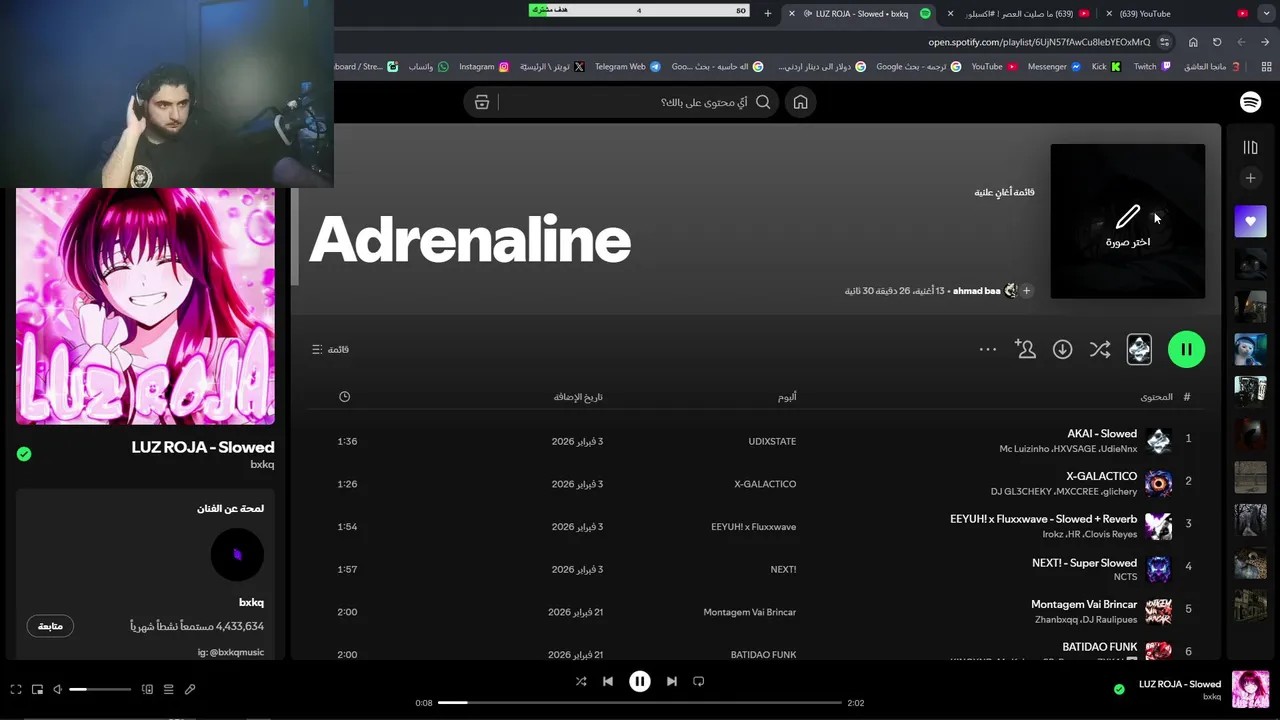The image size is (1280, 720).
Task: Pause song in bottom player bar
Action: (x=640, y=681)
